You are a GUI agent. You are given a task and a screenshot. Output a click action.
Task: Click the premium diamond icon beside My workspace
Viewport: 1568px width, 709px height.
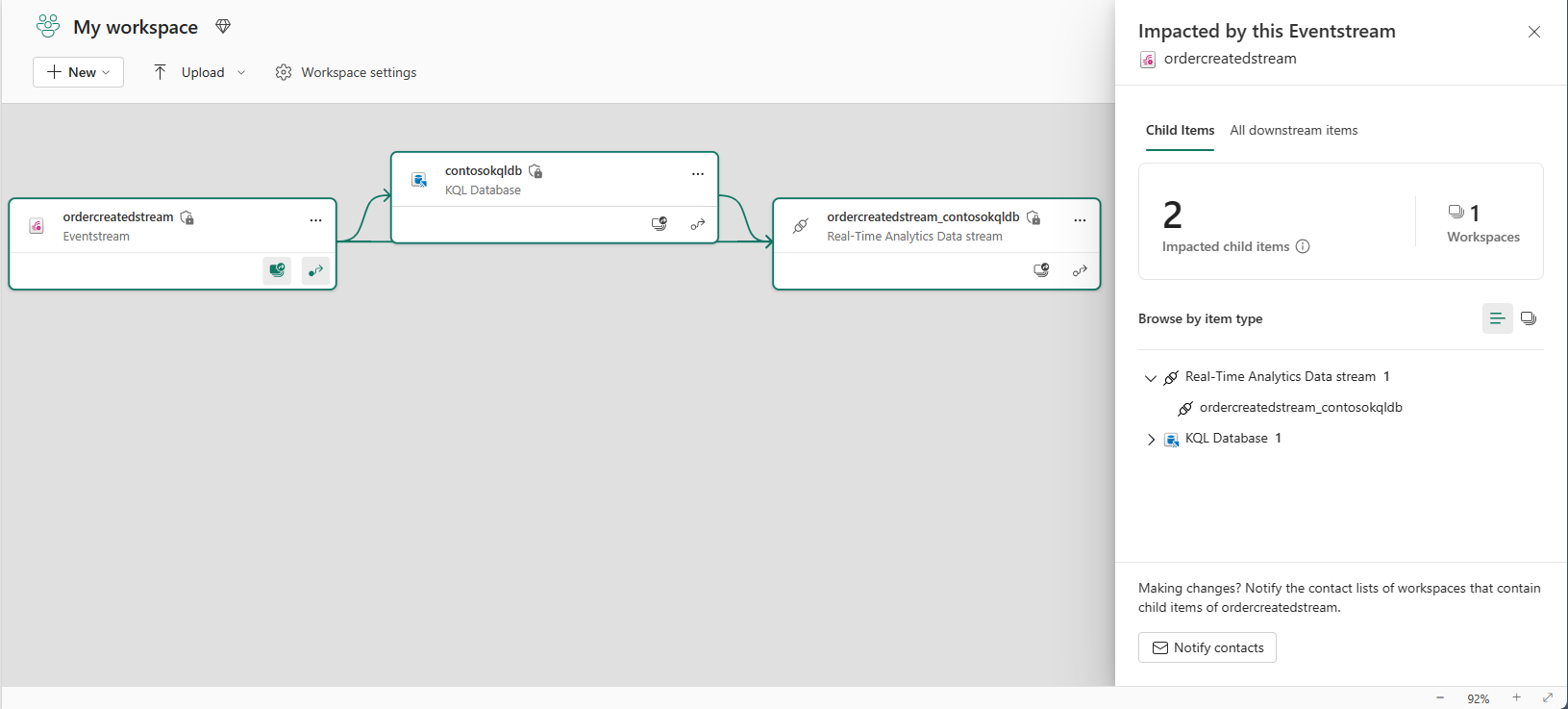pos(223,27)
